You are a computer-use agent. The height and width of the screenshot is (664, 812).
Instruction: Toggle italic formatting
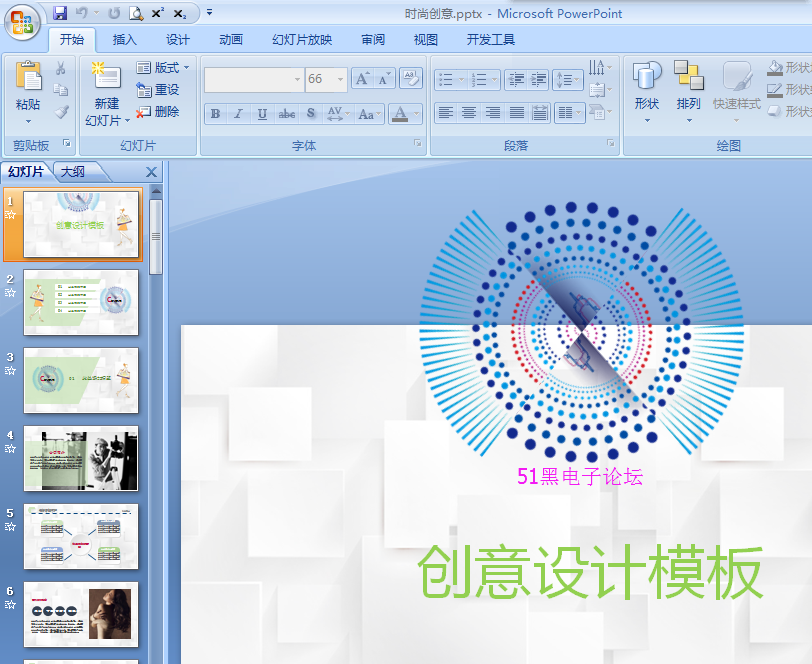(239, 114)
